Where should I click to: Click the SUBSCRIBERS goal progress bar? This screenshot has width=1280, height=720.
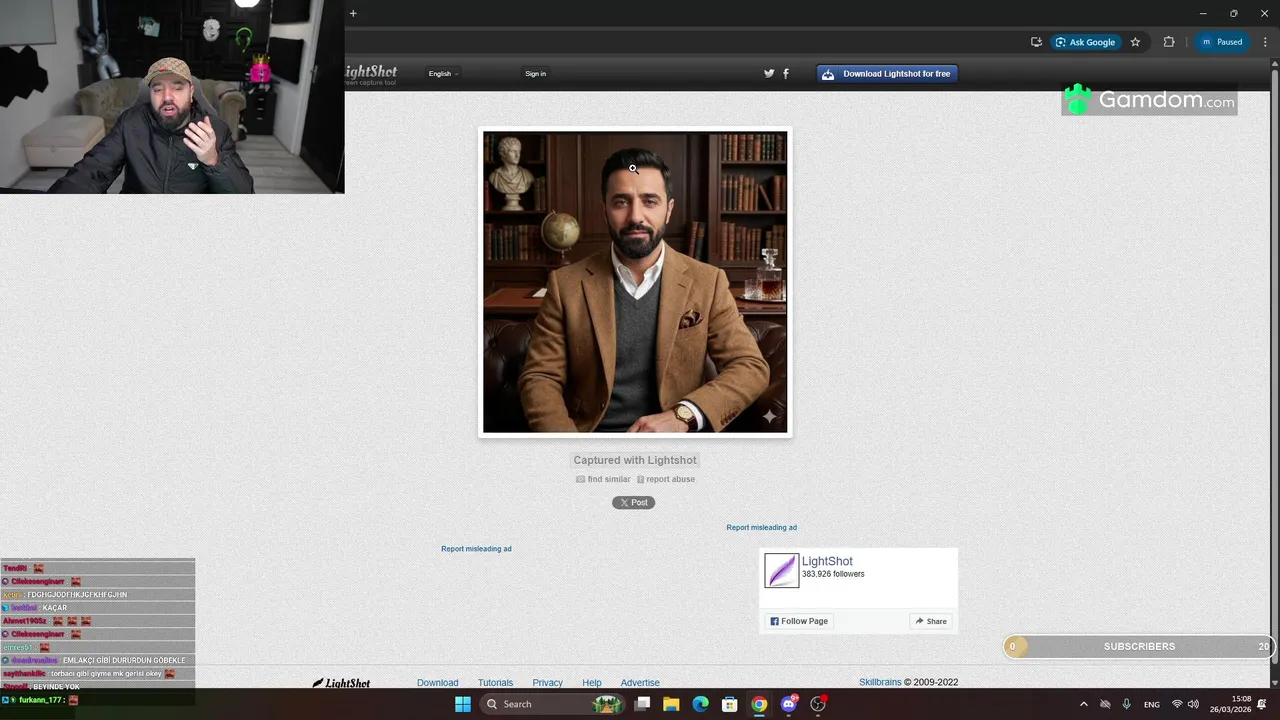tap(1139, 646)
